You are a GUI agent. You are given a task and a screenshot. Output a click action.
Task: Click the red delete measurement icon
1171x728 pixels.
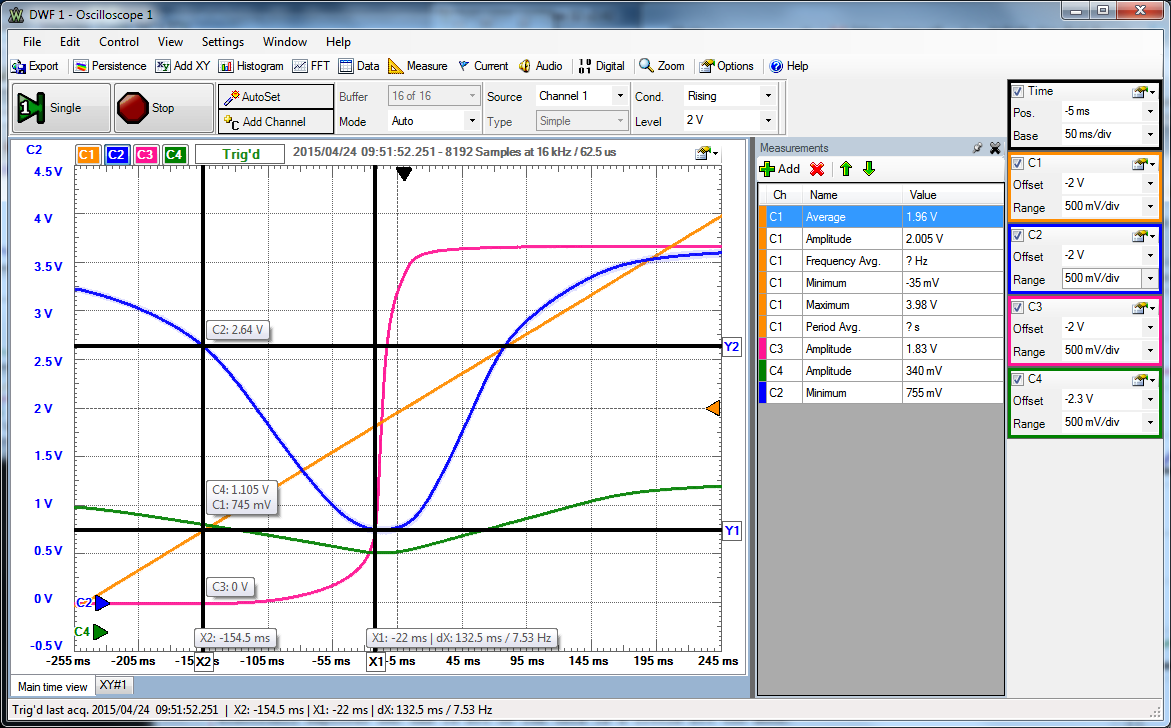click(x=817, y=169)
